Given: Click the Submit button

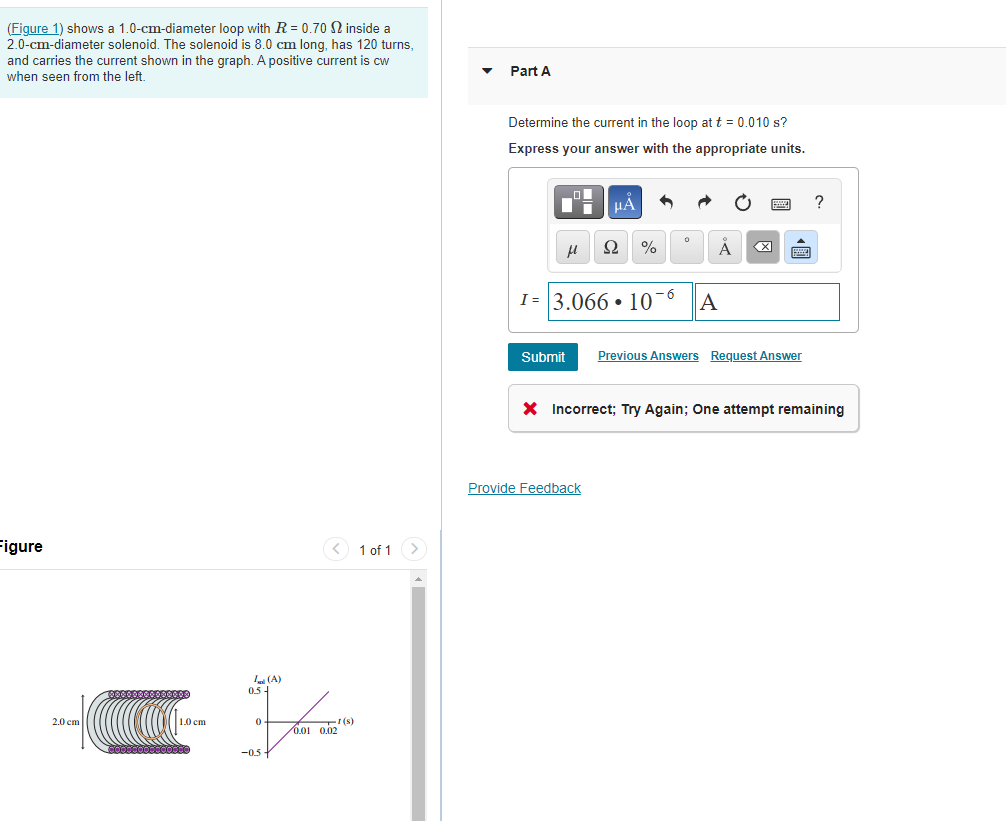Looking at the screenshot, I should click(542, 356).
